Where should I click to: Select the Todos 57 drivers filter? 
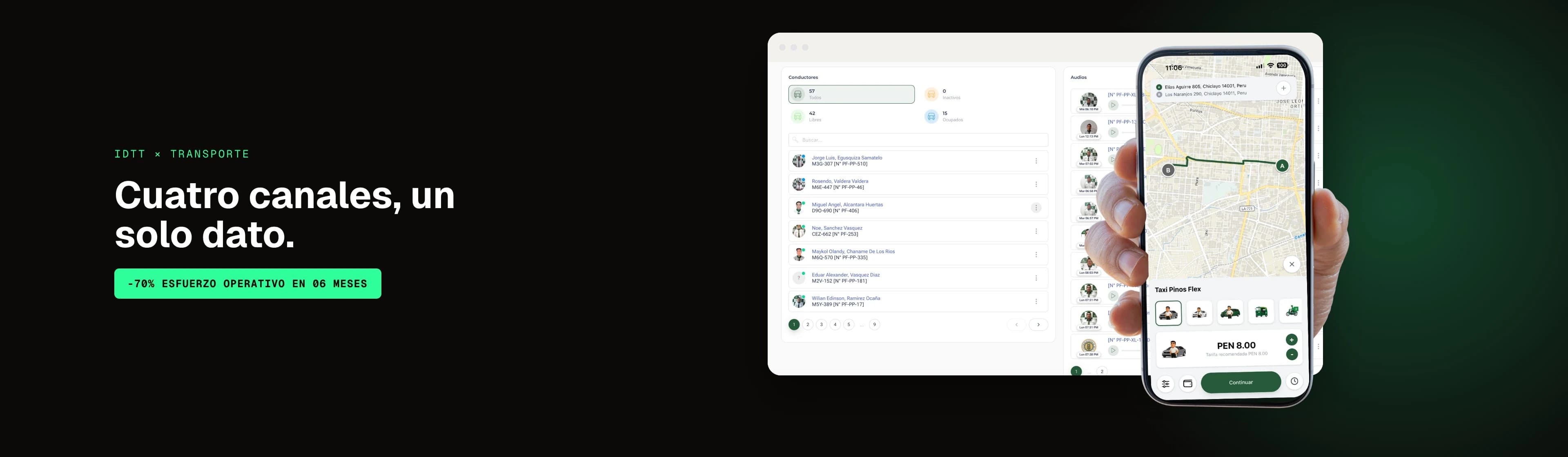coord(851,94)
